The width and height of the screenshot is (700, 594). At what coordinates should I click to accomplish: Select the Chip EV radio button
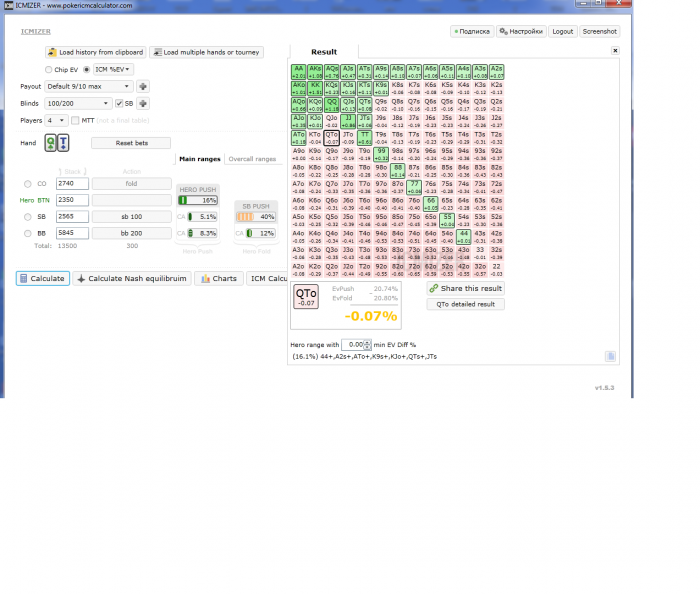[48, 70]
